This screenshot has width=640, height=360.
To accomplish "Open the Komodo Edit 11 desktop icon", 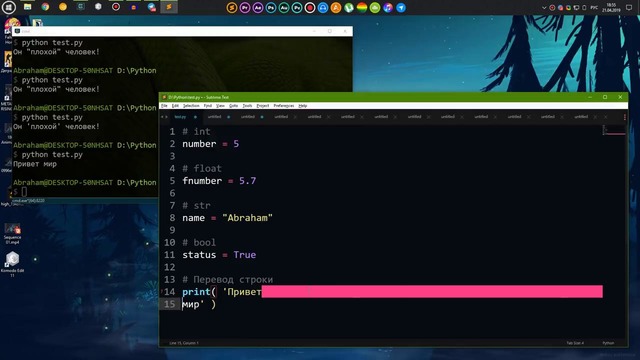I will click(x=12, y=264).
